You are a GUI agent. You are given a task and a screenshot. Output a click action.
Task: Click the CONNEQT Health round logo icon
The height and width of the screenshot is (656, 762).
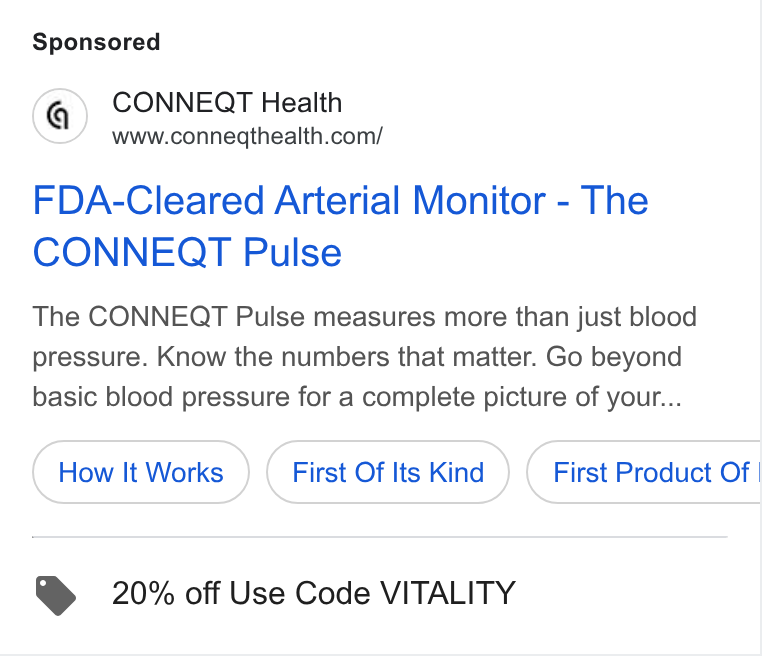pos(60,116)
